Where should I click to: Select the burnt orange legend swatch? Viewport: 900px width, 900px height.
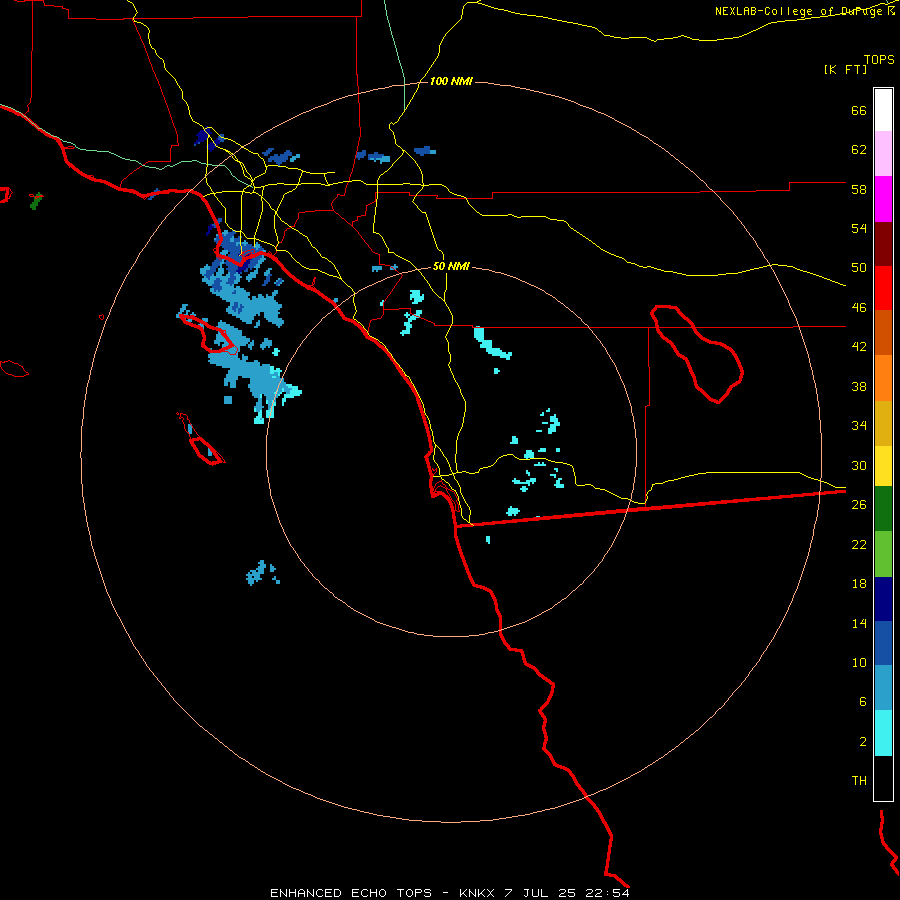coord(883,332)
